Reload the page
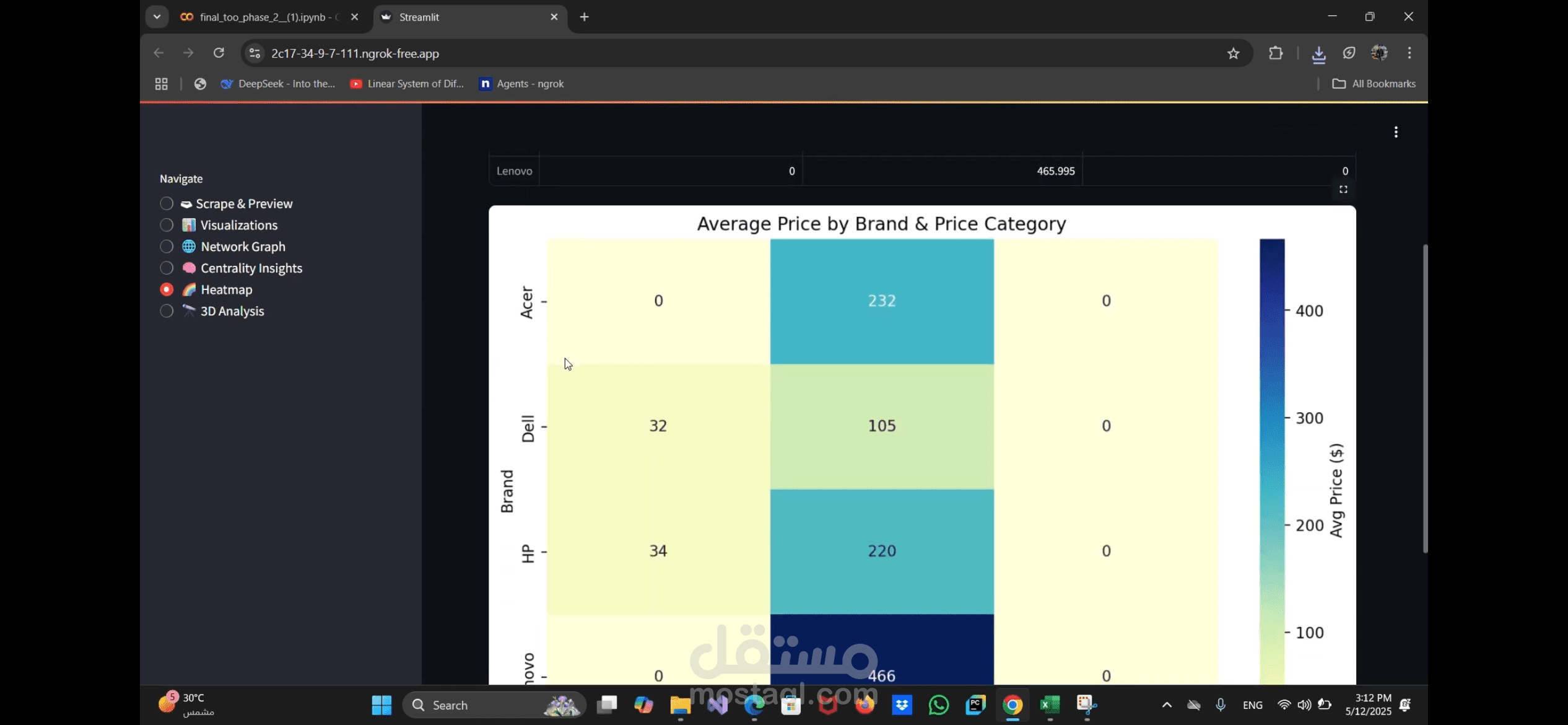The image size is (1568, 725). click(x=219, y=53)
